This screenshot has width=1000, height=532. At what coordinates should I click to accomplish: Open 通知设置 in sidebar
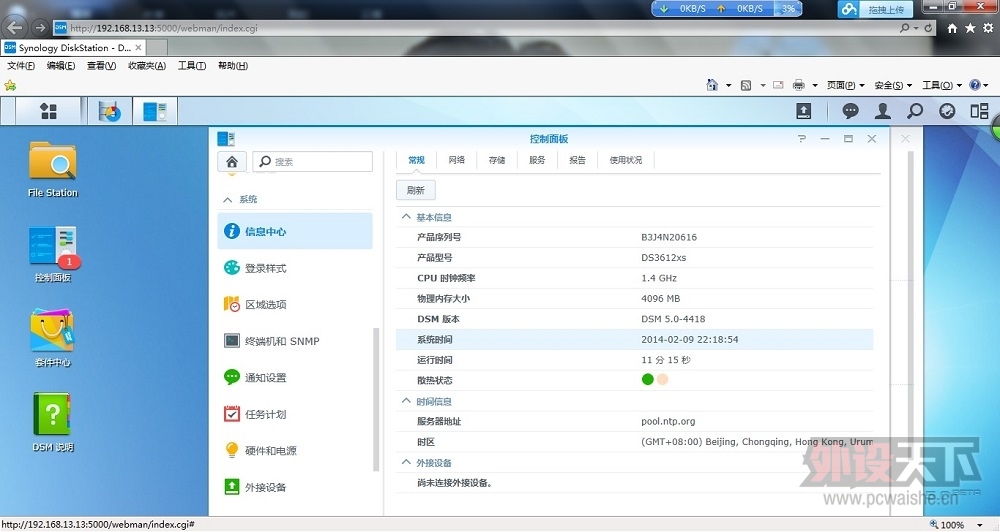point(295,377)
